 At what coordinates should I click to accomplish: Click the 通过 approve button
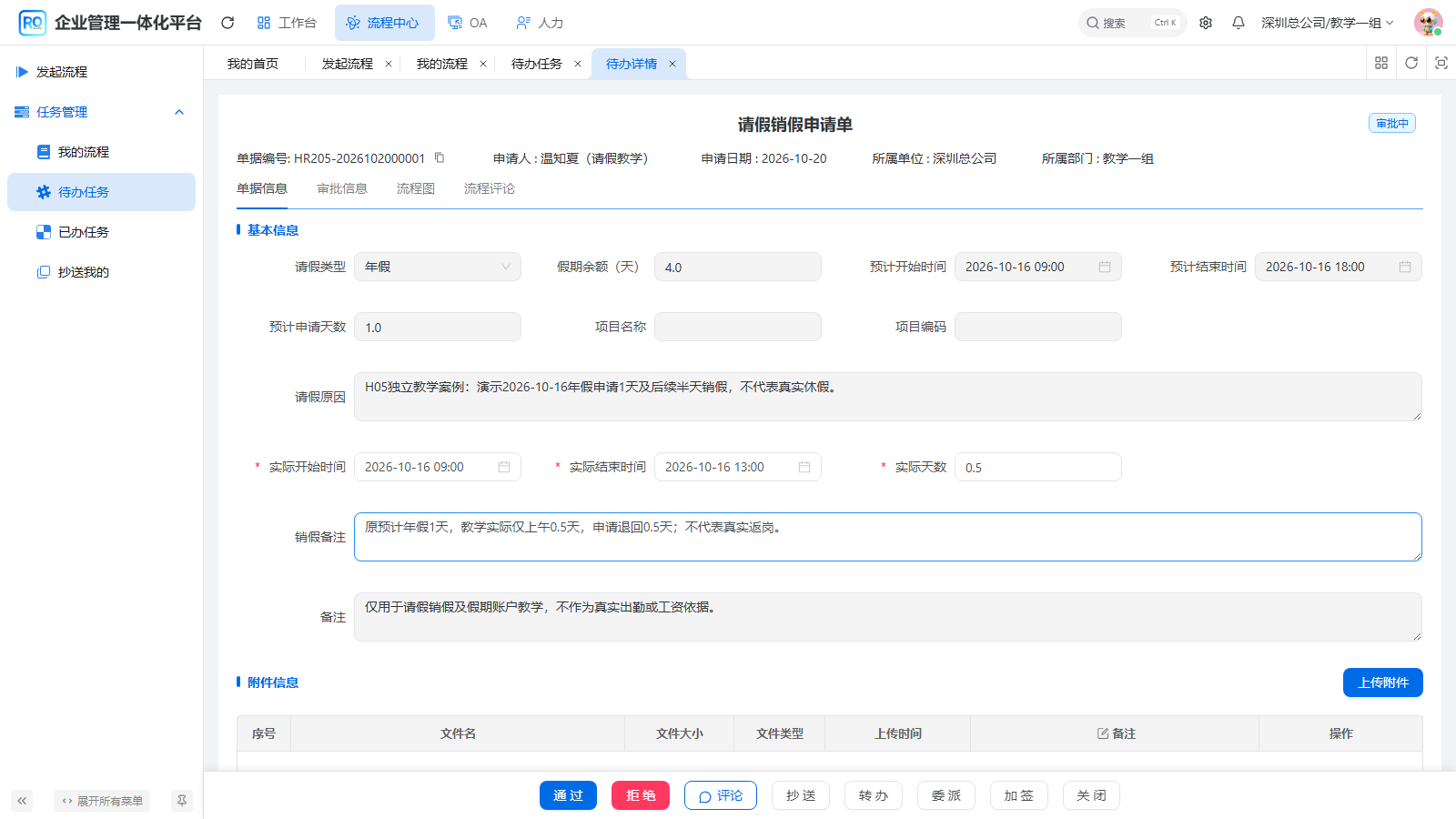[x=568, y=795]
